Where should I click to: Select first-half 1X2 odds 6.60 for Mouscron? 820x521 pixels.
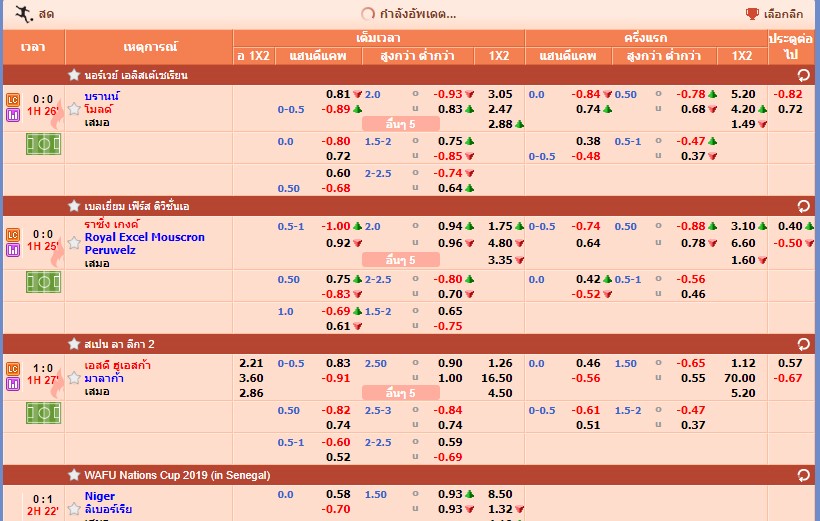tap(743, 243)
